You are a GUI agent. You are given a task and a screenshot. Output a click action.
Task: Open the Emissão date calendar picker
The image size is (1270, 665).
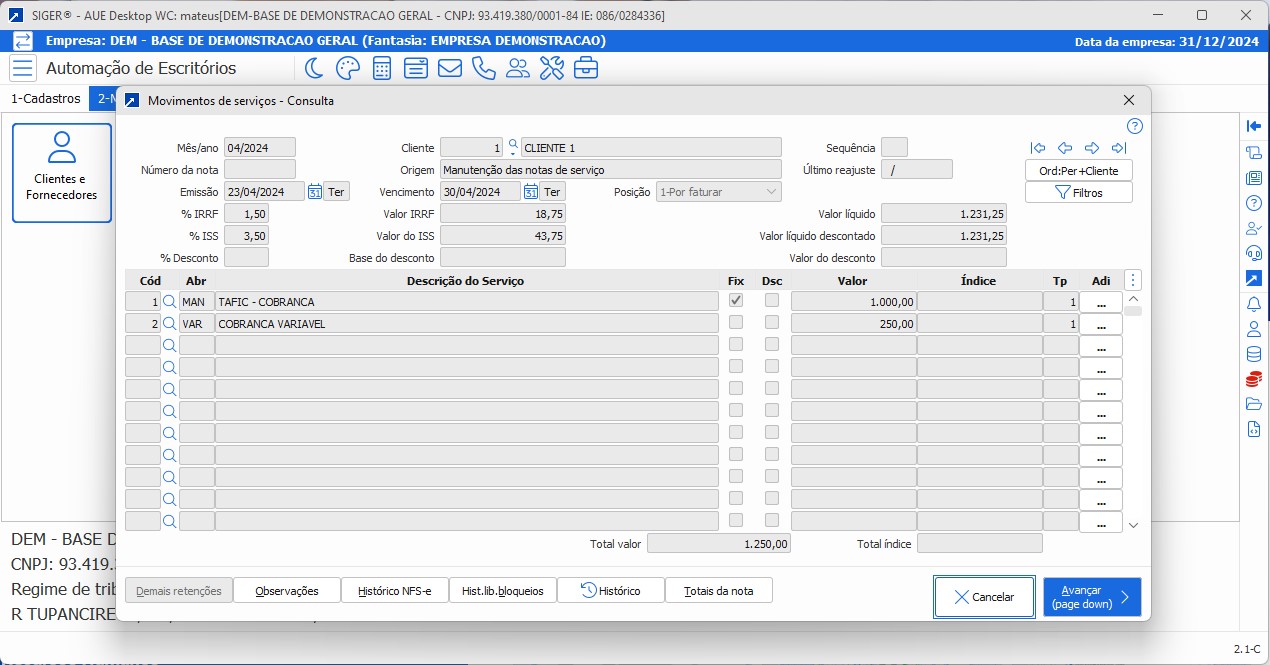pyautogui.click(x=314, y=192)
